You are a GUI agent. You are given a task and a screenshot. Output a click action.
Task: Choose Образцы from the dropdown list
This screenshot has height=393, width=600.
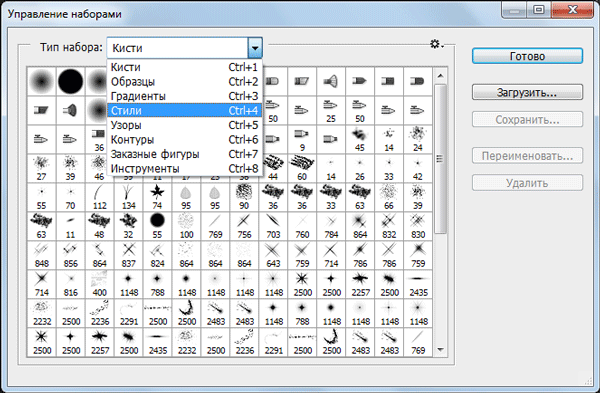pos(184,82)
